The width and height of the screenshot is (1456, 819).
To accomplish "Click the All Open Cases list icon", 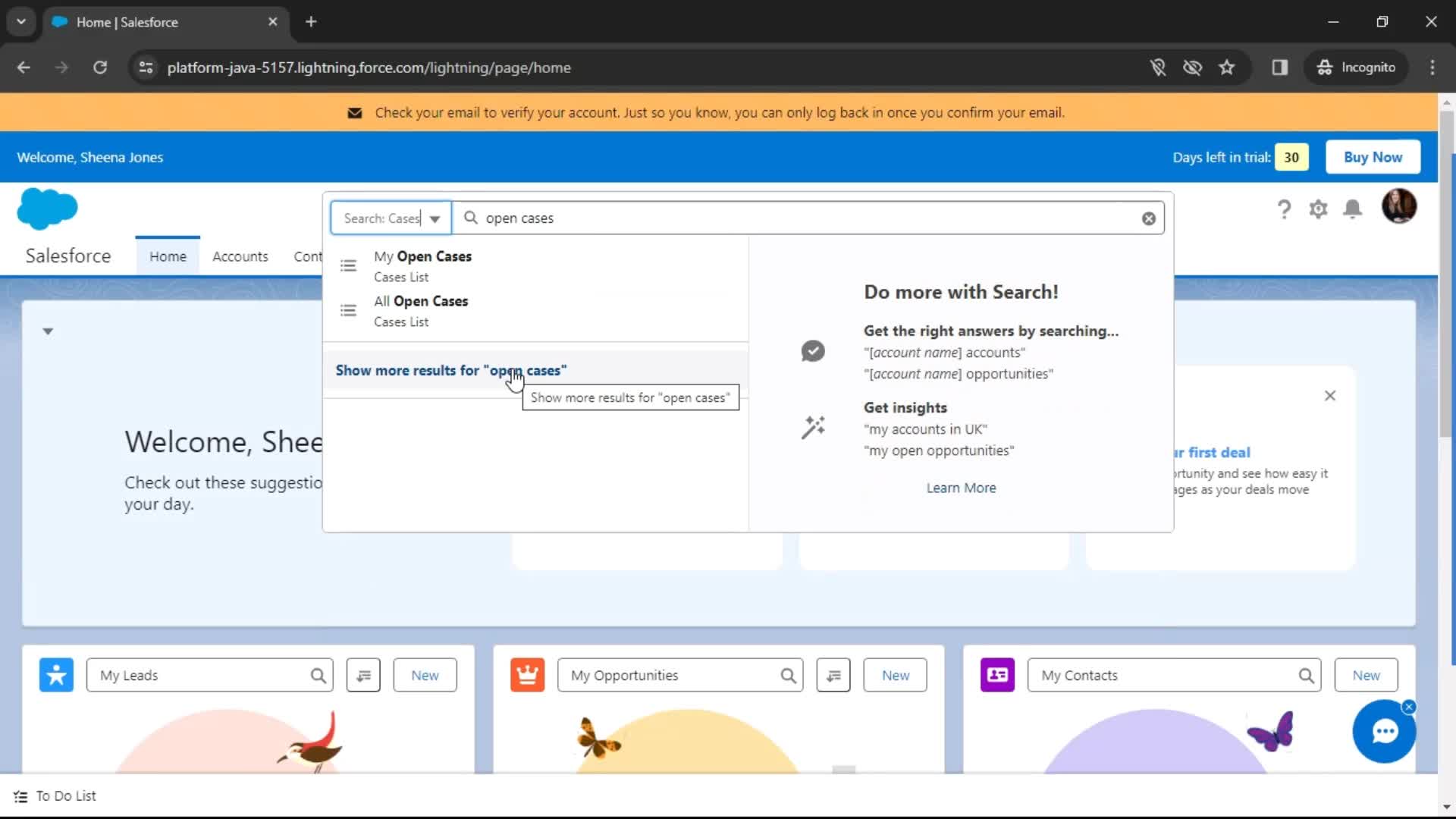I will 348,310.
